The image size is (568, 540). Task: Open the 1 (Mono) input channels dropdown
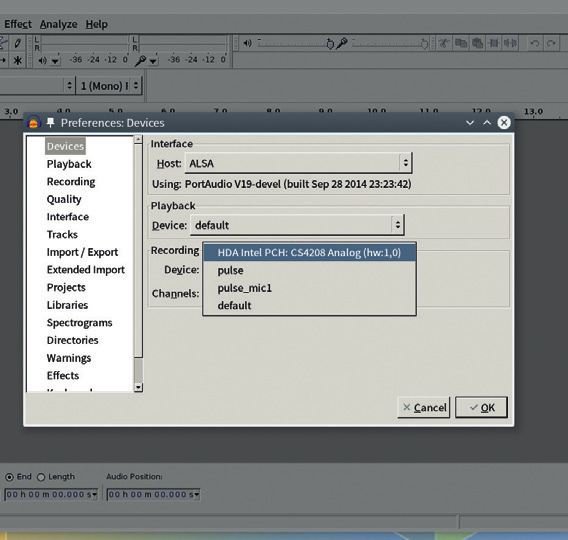(108, 86)
